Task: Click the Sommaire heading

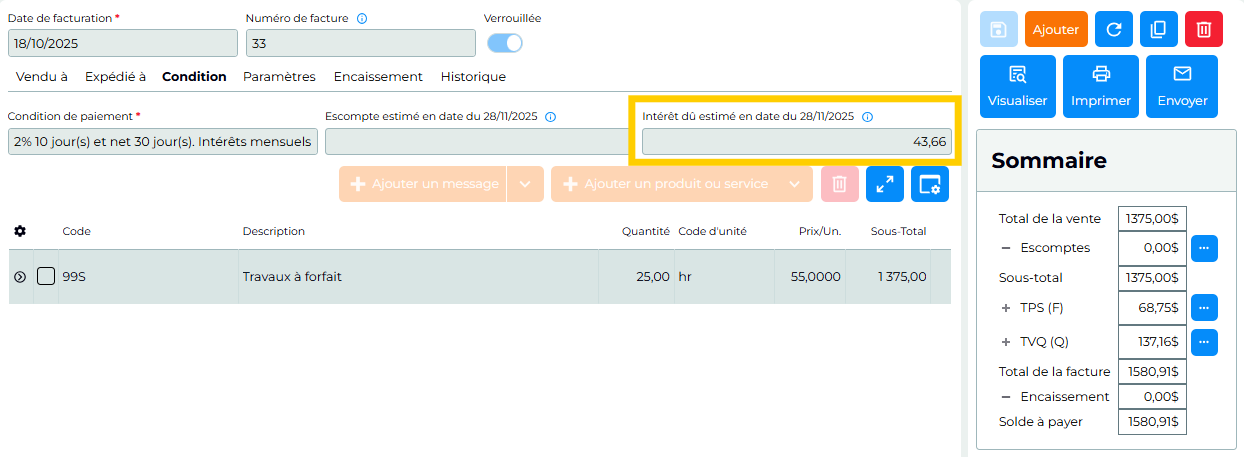Action: point(1049,161)
